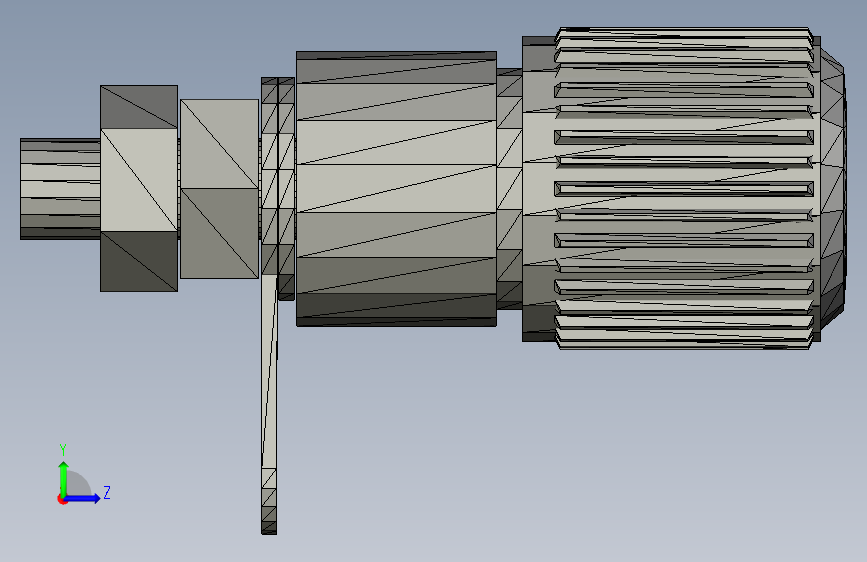The height and width of the screenshot is (562, 867).
Task: Click the blue Z axis arrow
Action: 83,498
